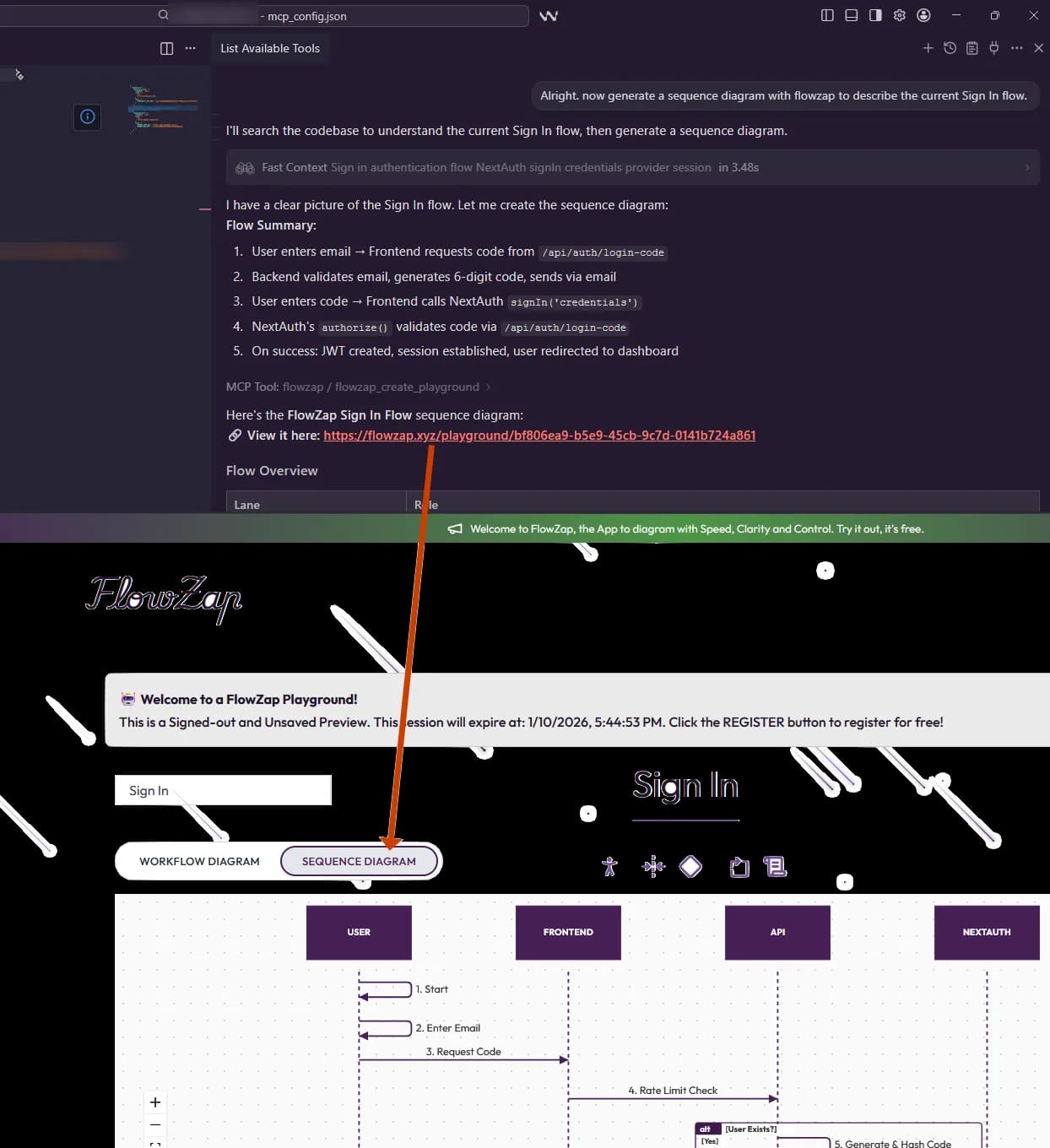This screenshot has height=1148, width=1050.
Task: Click the accessibility person icon in toolbar
Action: click(609, 867)
